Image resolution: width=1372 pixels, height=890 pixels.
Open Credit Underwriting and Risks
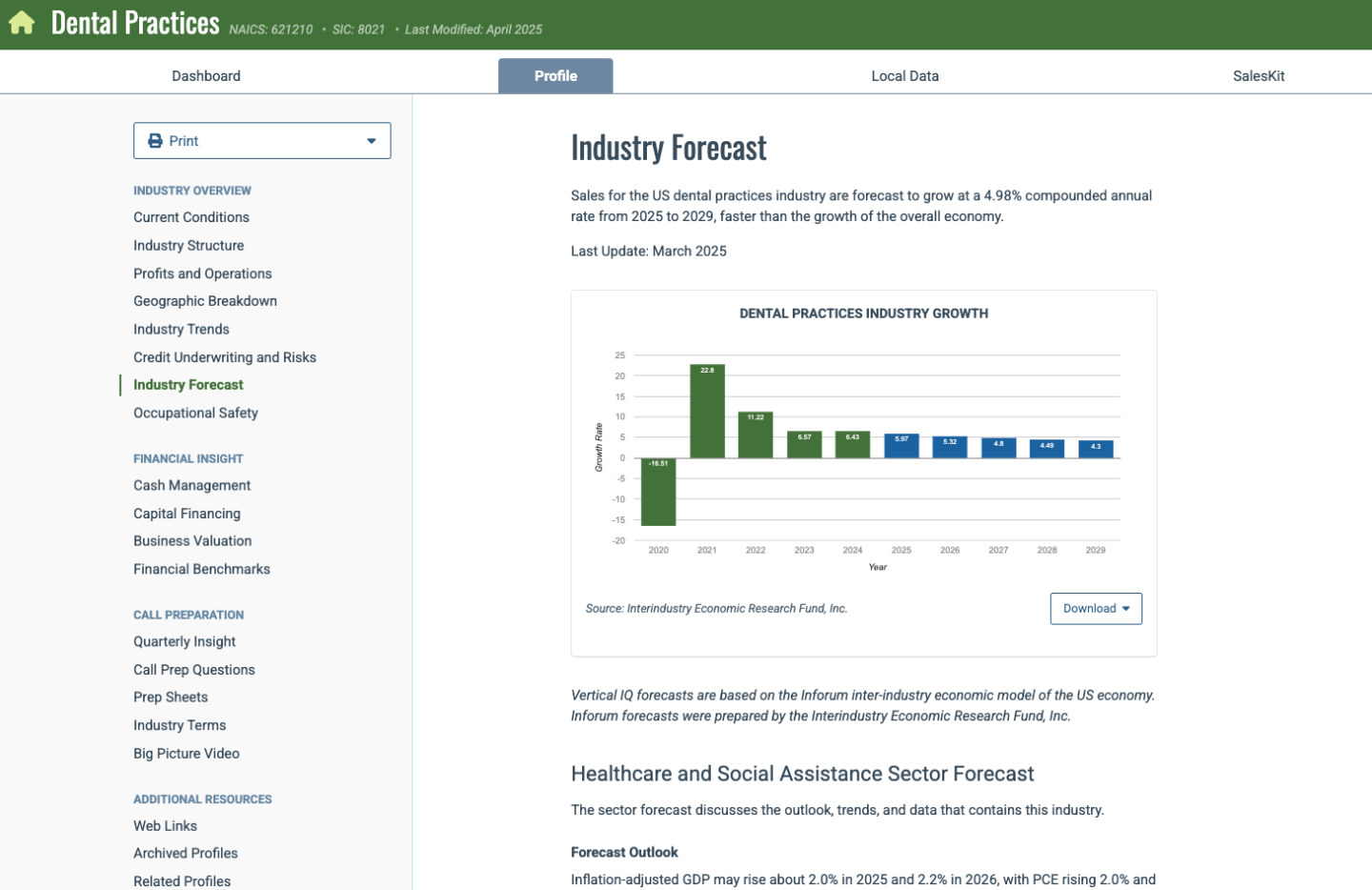225,357
